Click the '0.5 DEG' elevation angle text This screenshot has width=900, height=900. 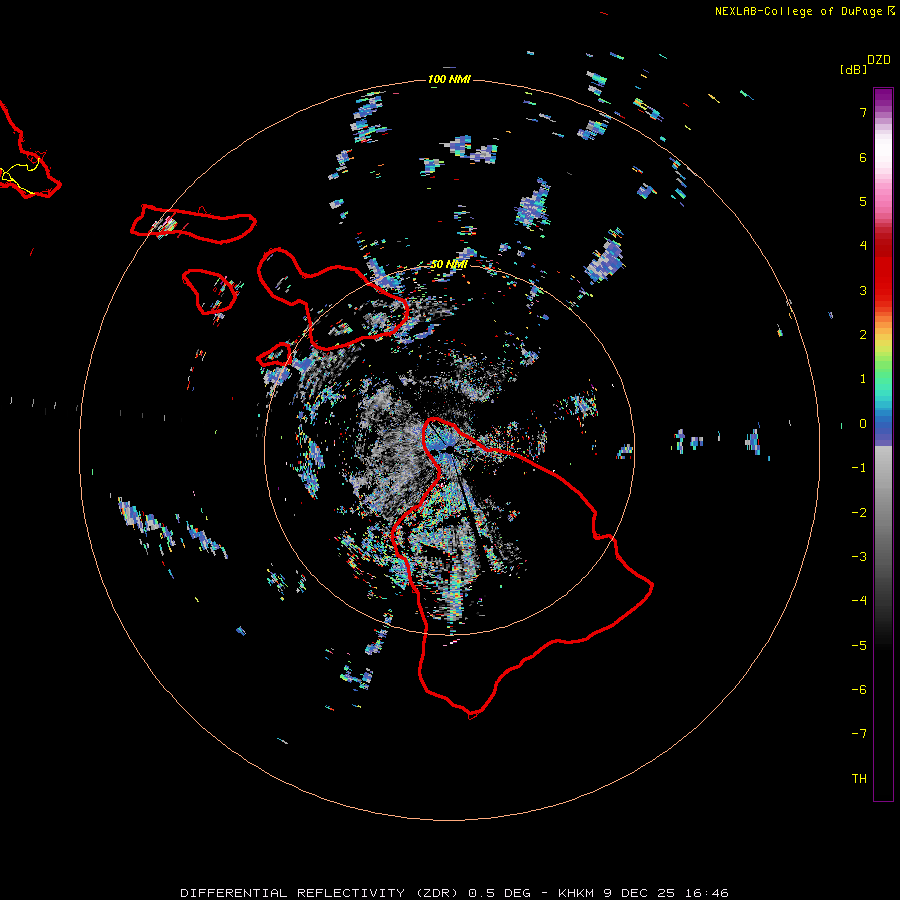499,893
